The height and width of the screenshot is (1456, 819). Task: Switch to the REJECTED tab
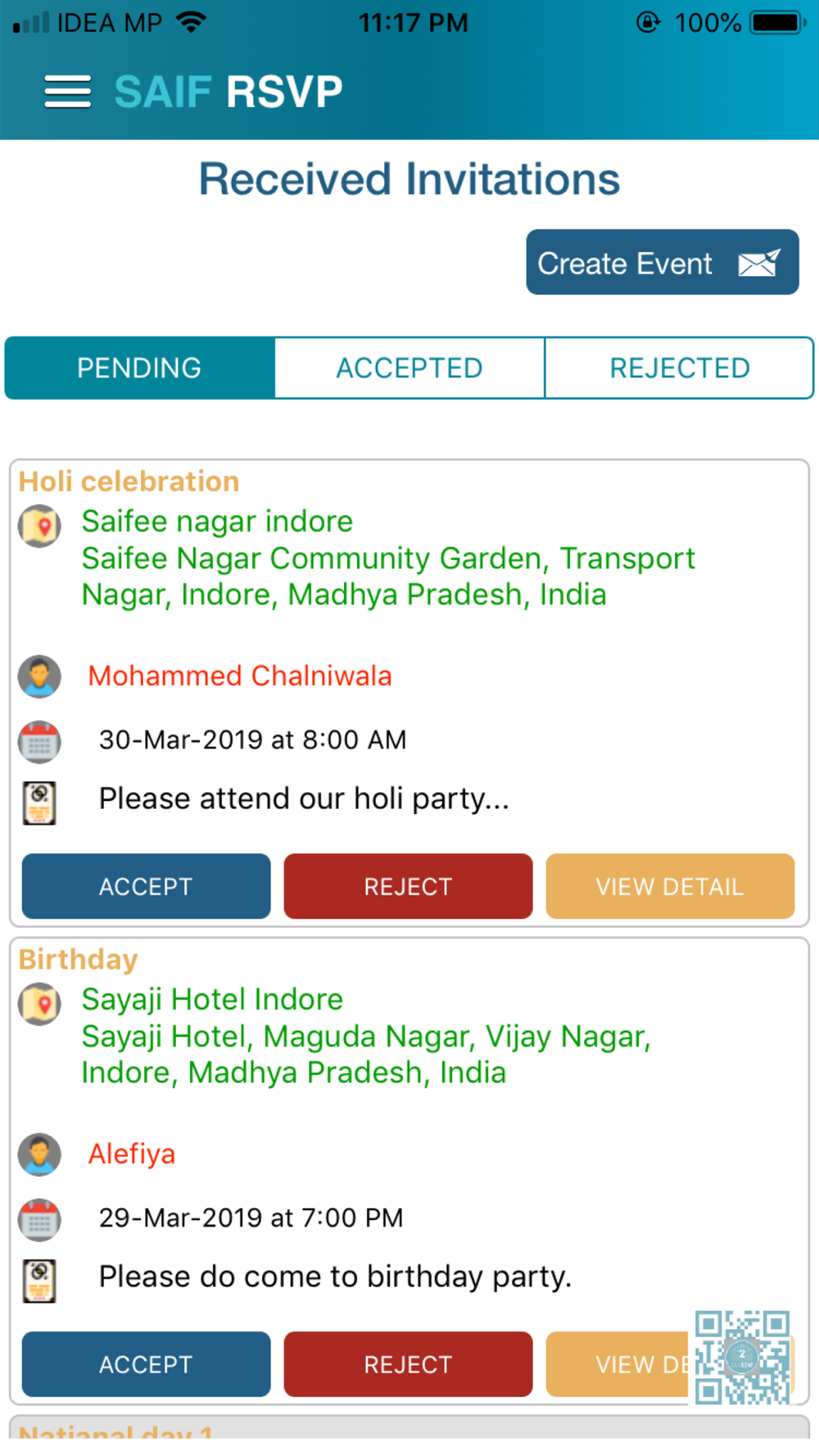(x=679, y=368)
